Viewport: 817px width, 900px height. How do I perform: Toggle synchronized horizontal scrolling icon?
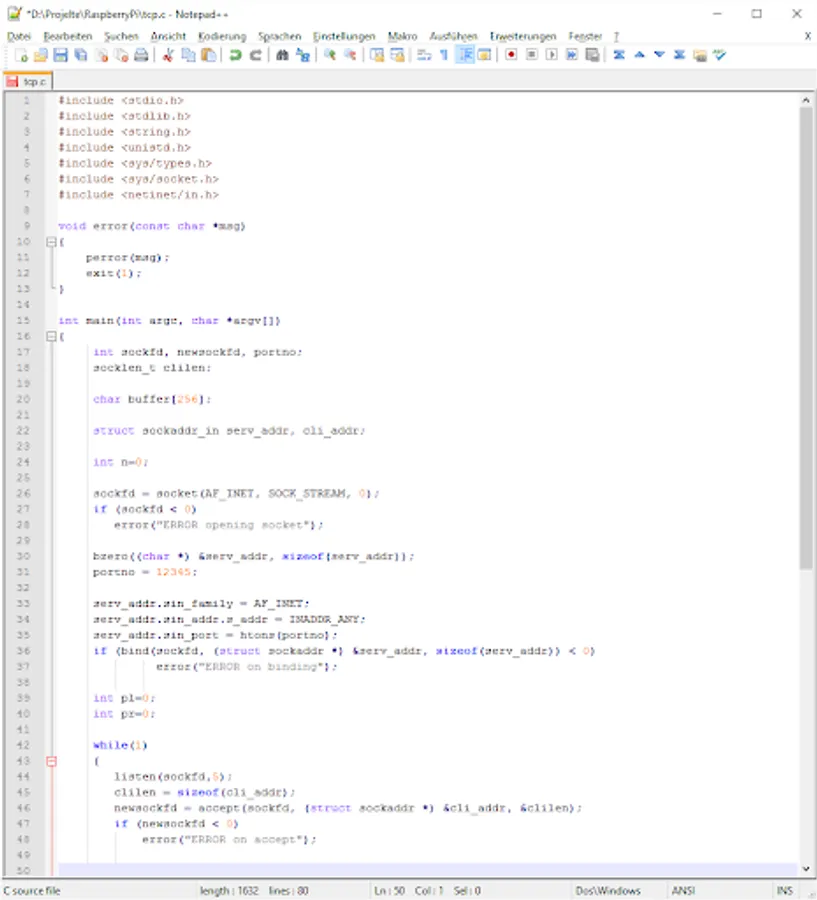397,55
